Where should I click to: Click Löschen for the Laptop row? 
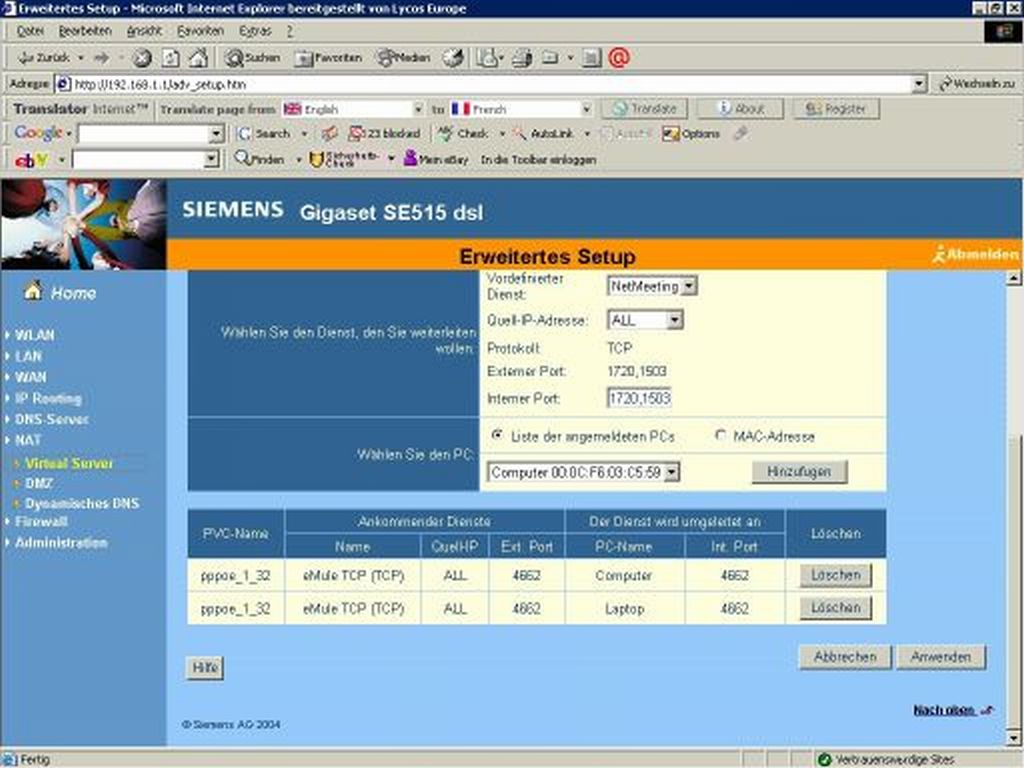click(835, 608)
